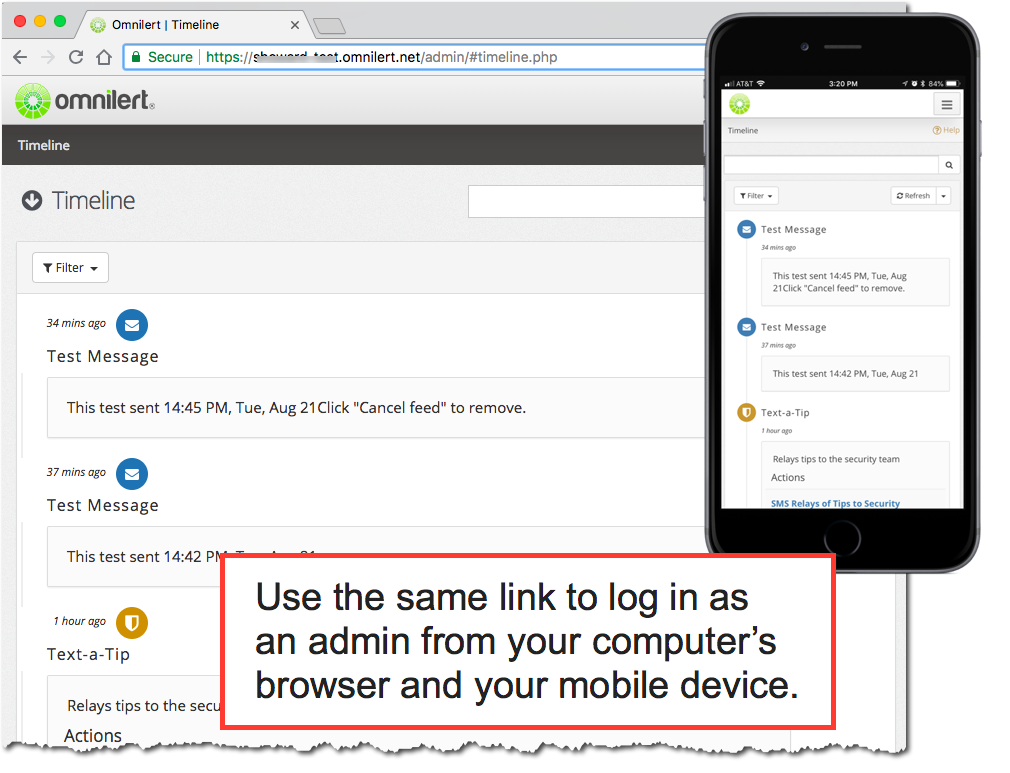
Task: Tap the Text-a-Tip shield icon on the phone
Action: [x=746, y=412]
